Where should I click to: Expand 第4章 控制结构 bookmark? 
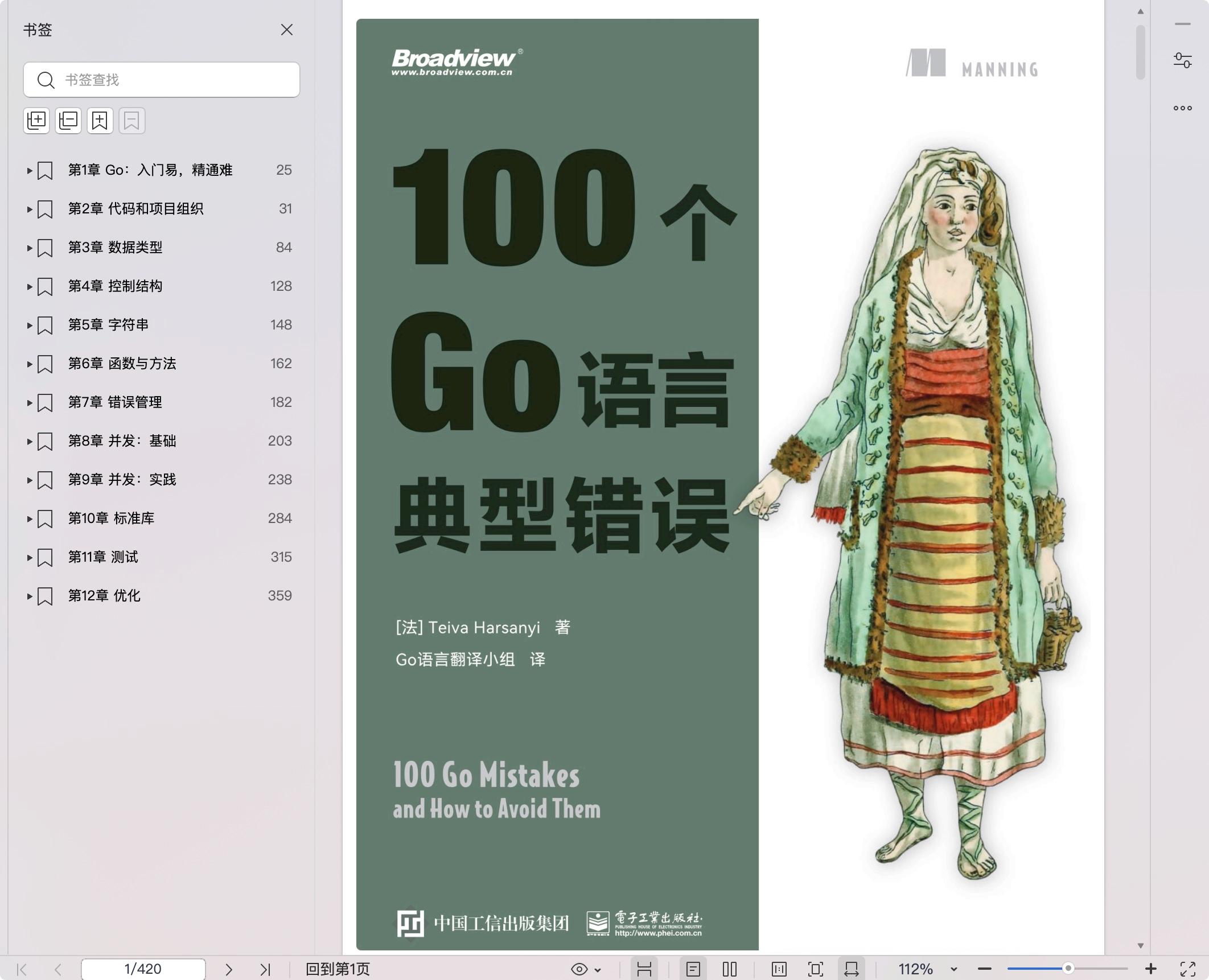(29, 286)
